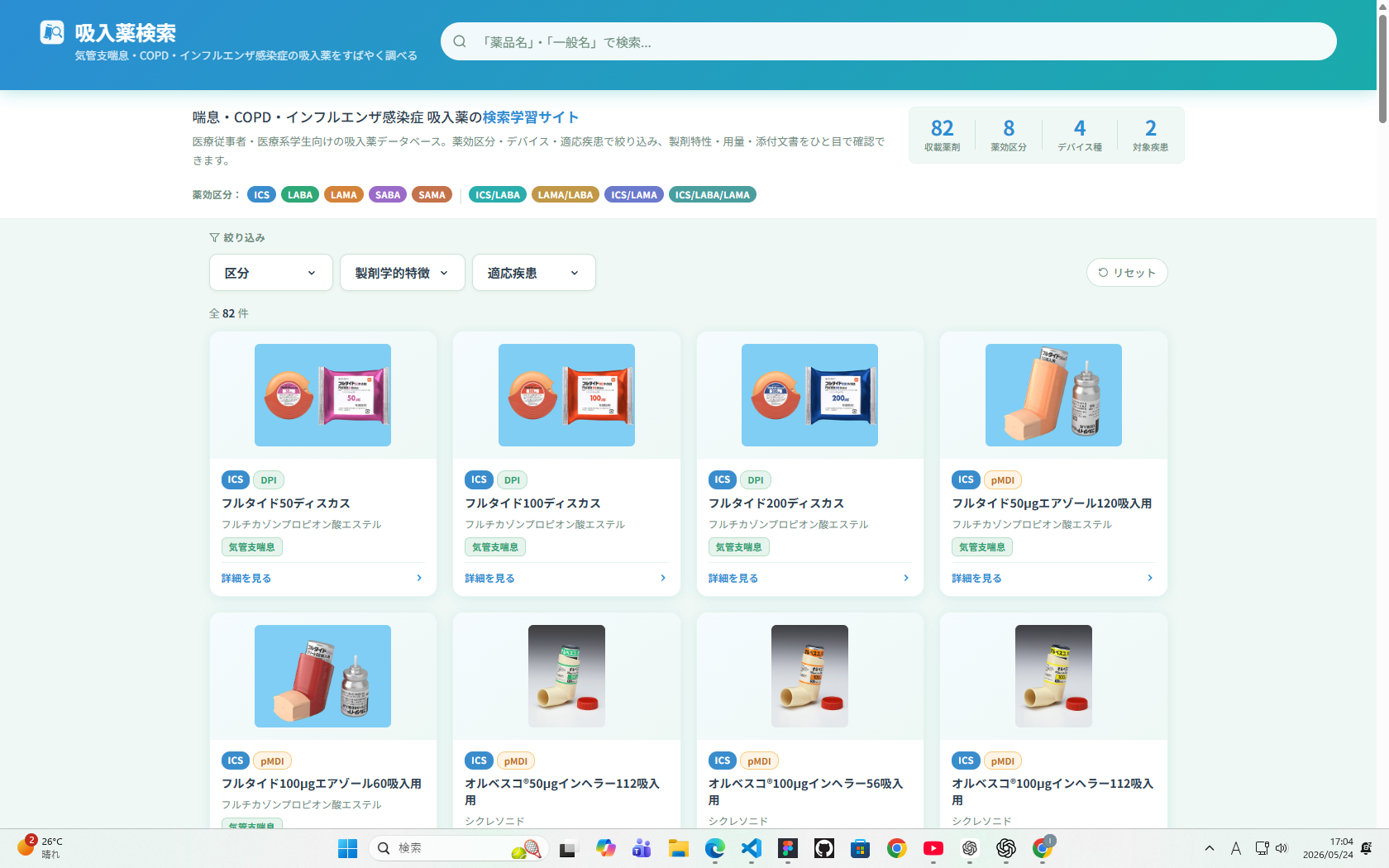
Task: Select the LAMA/LABA category chip
Action: coord(566,195)
